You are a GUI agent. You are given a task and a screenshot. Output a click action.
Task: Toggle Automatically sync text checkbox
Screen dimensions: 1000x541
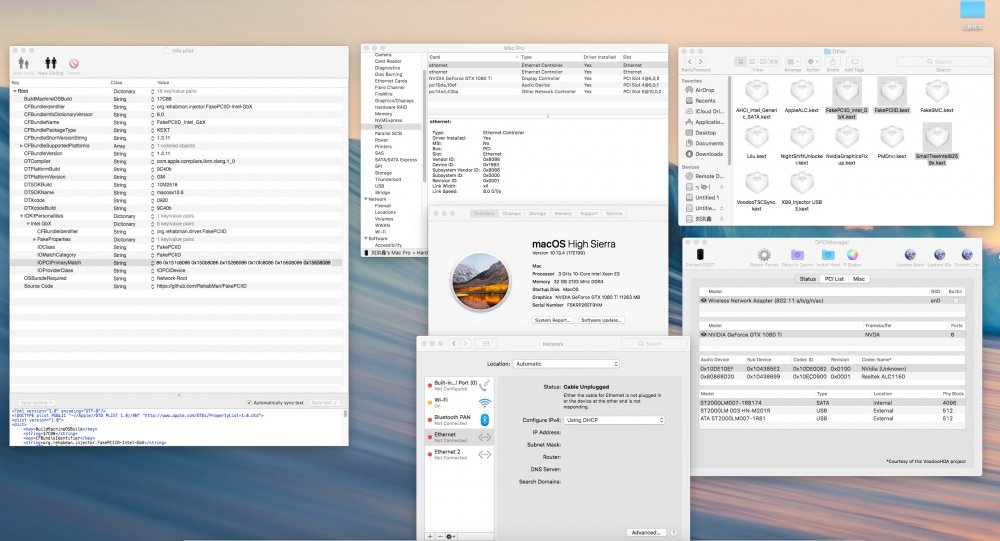pyautogui.click(x=249, y=403)
